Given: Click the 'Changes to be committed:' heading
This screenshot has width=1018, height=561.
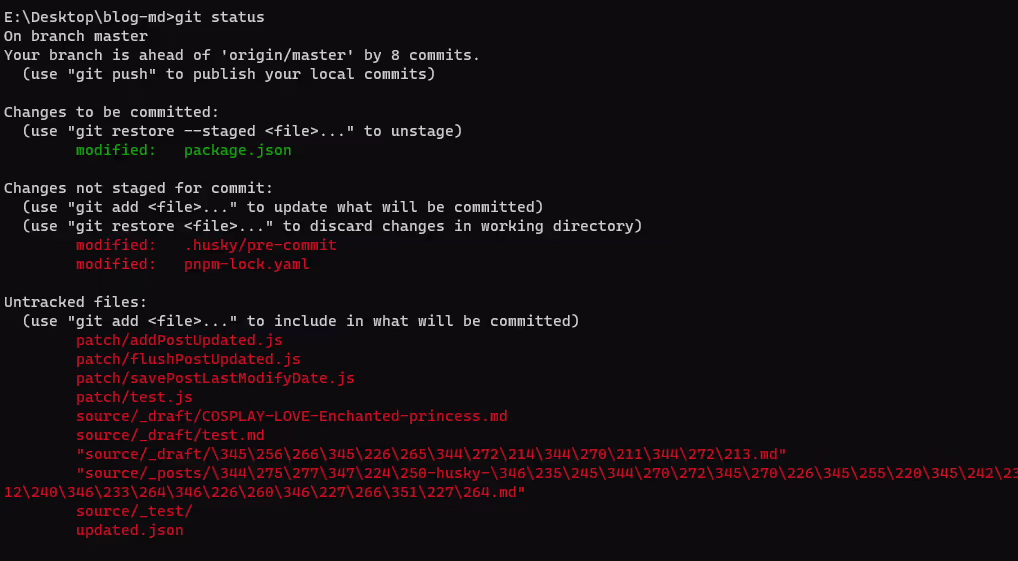Looking at the screenshot, I should [x=112, y=112].
